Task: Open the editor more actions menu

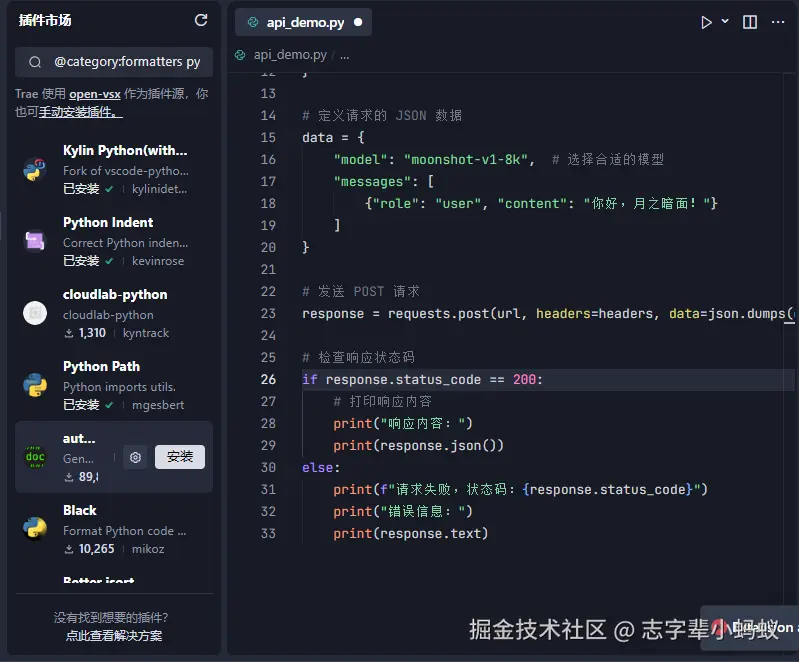Action: pyautogui.click(x=778, y=22)
